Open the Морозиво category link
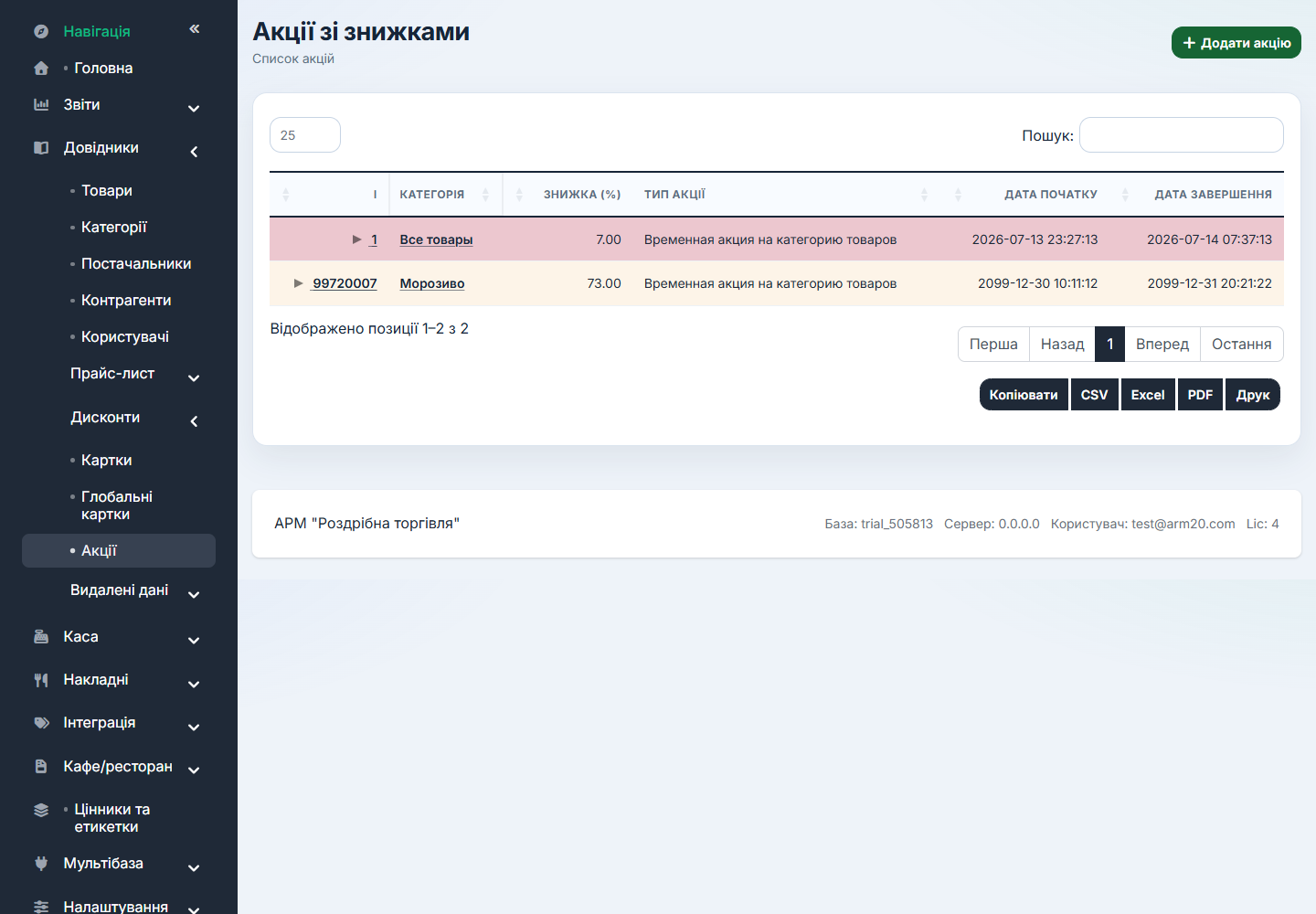The width and height of the screenshot is (1316, 914). [432, 283]
